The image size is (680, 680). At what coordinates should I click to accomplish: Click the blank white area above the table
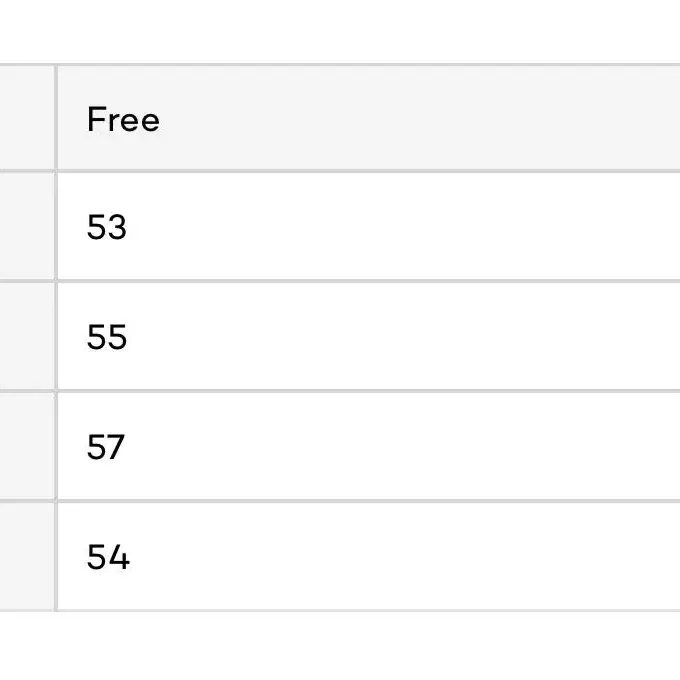tap(340, 31)
